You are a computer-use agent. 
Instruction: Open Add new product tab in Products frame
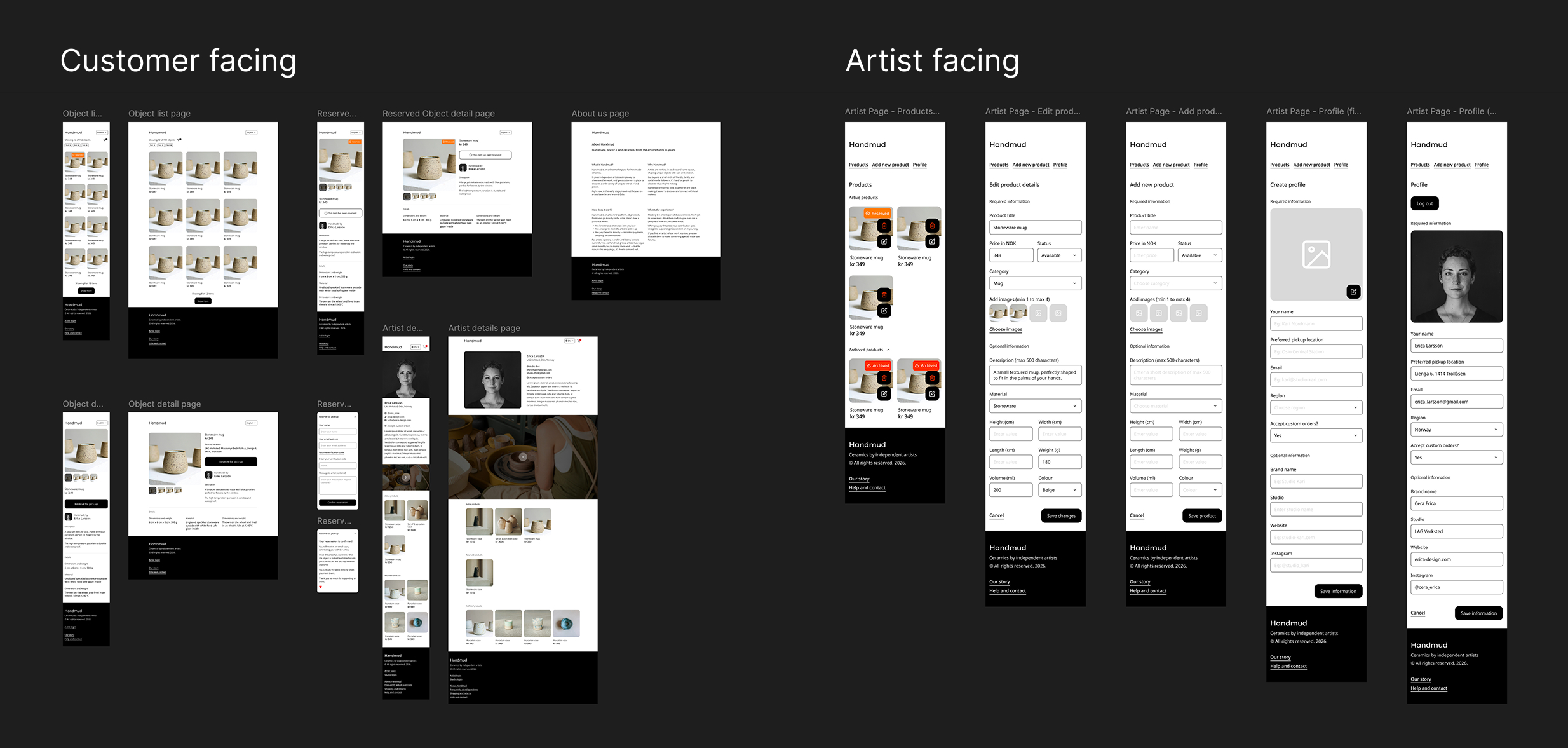tap(890, 165)
